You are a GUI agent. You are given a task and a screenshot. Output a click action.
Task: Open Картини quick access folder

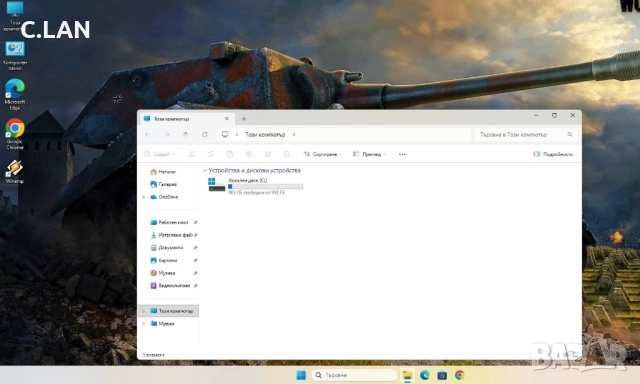tap(164, 260)
